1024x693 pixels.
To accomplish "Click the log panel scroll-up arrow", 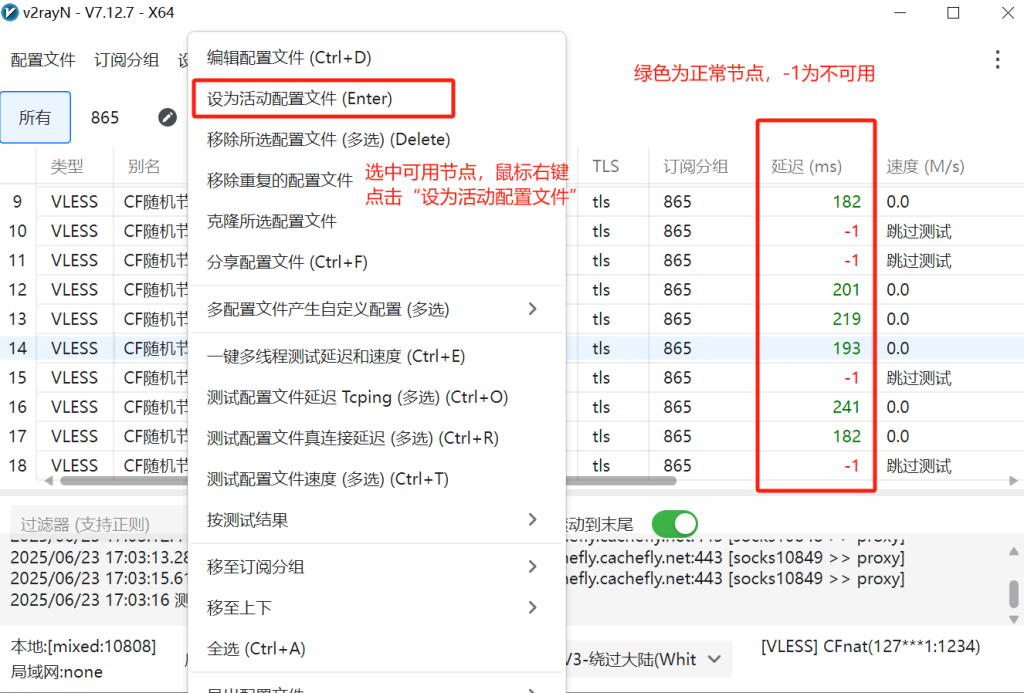I will (x=1014, y=552).
